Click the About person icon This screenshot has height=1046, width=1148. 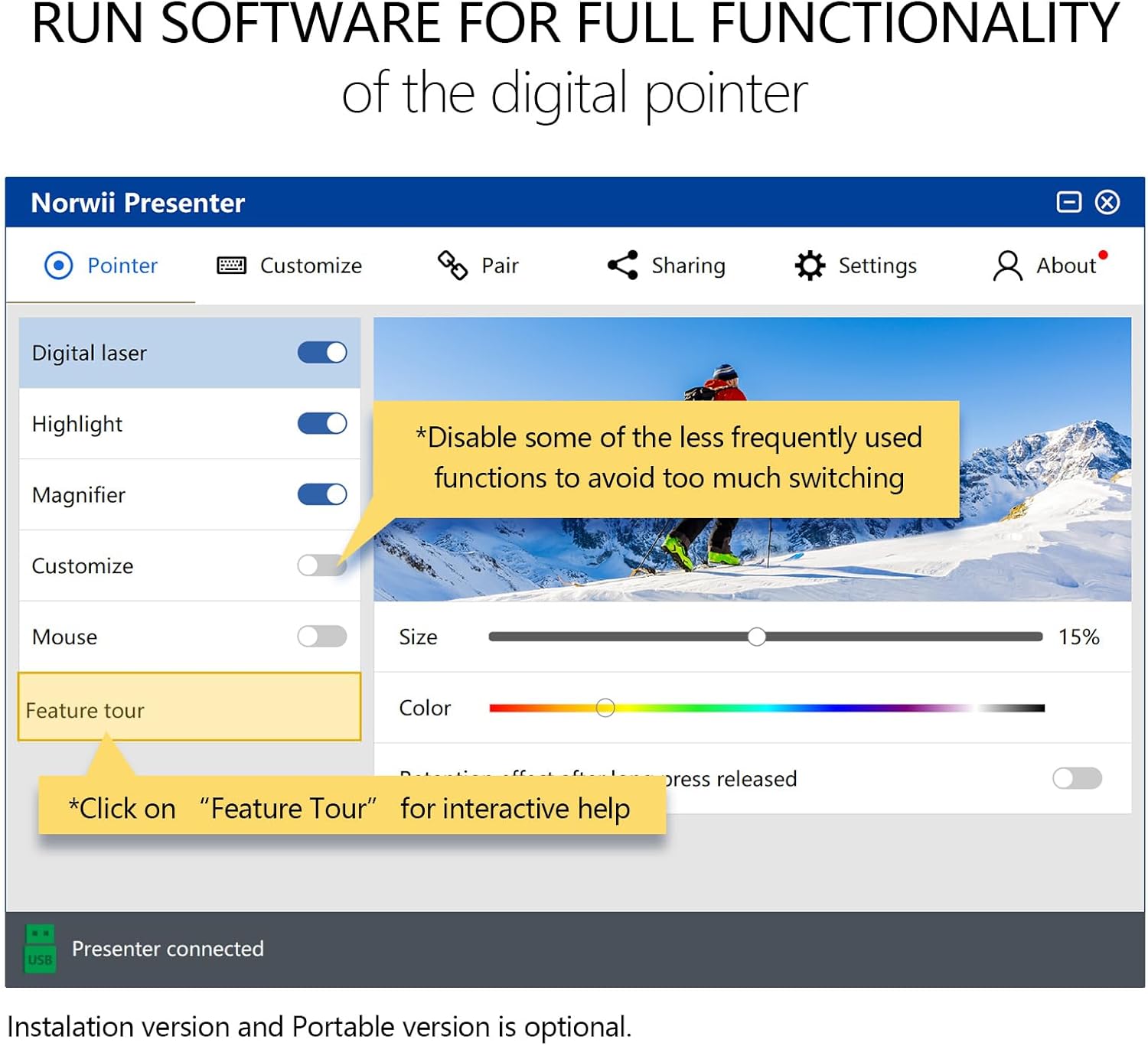click(1007, 266)
